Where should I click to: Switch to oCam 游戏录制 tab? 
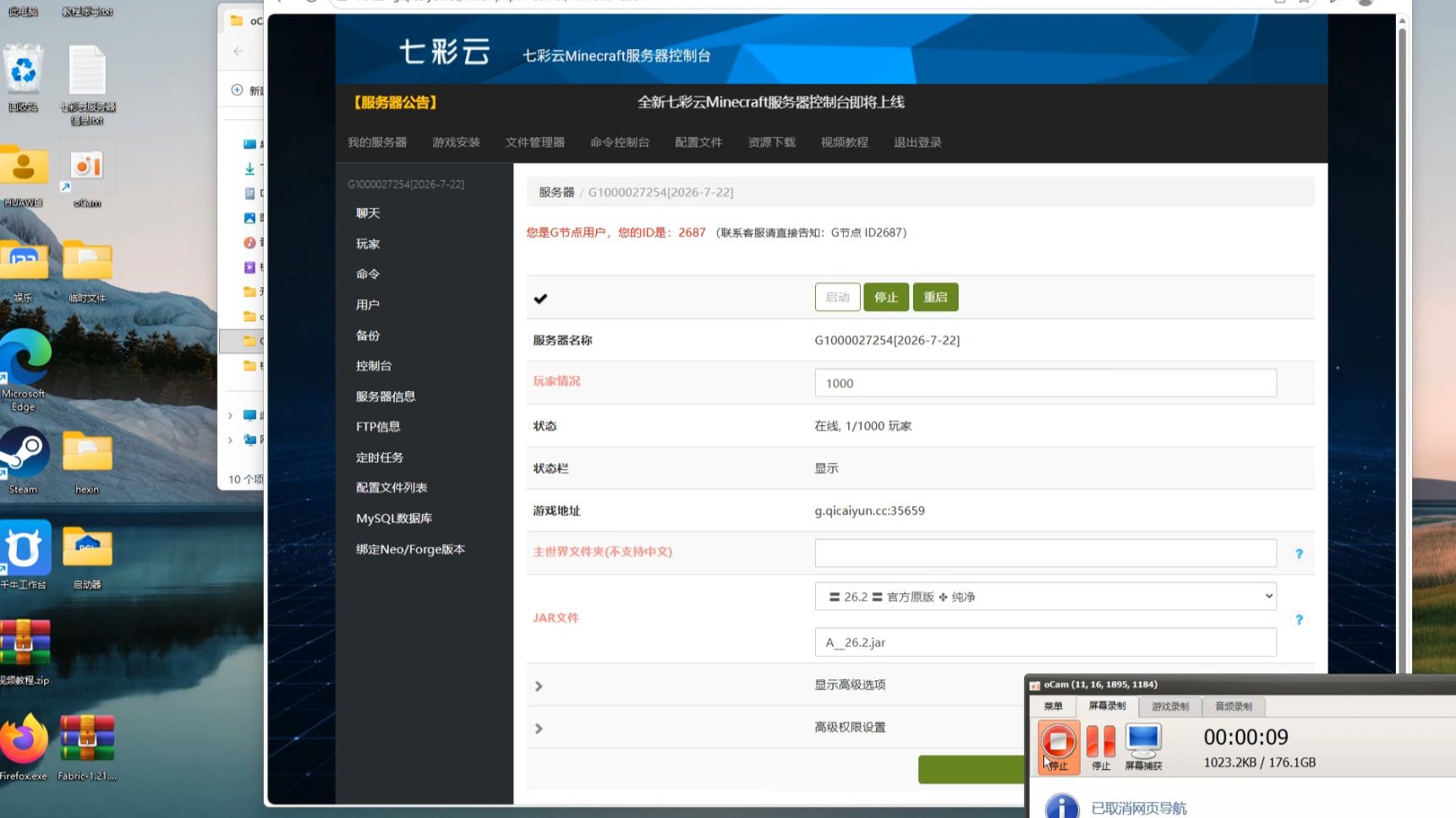point(1170,706)
